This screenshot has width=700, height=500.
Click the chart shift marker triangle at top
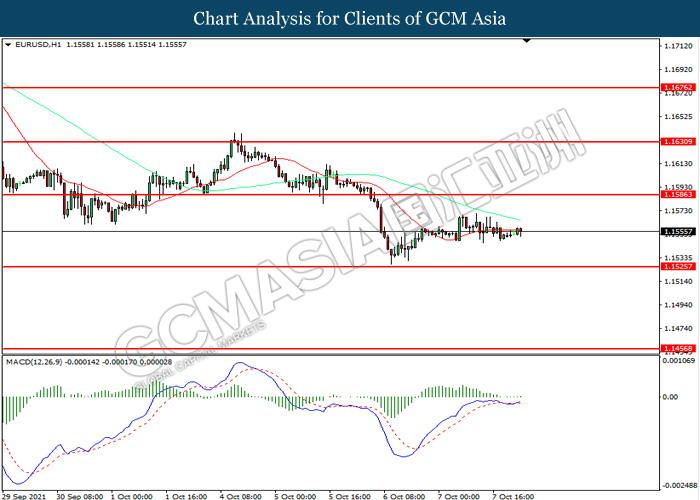pos(527,41)
